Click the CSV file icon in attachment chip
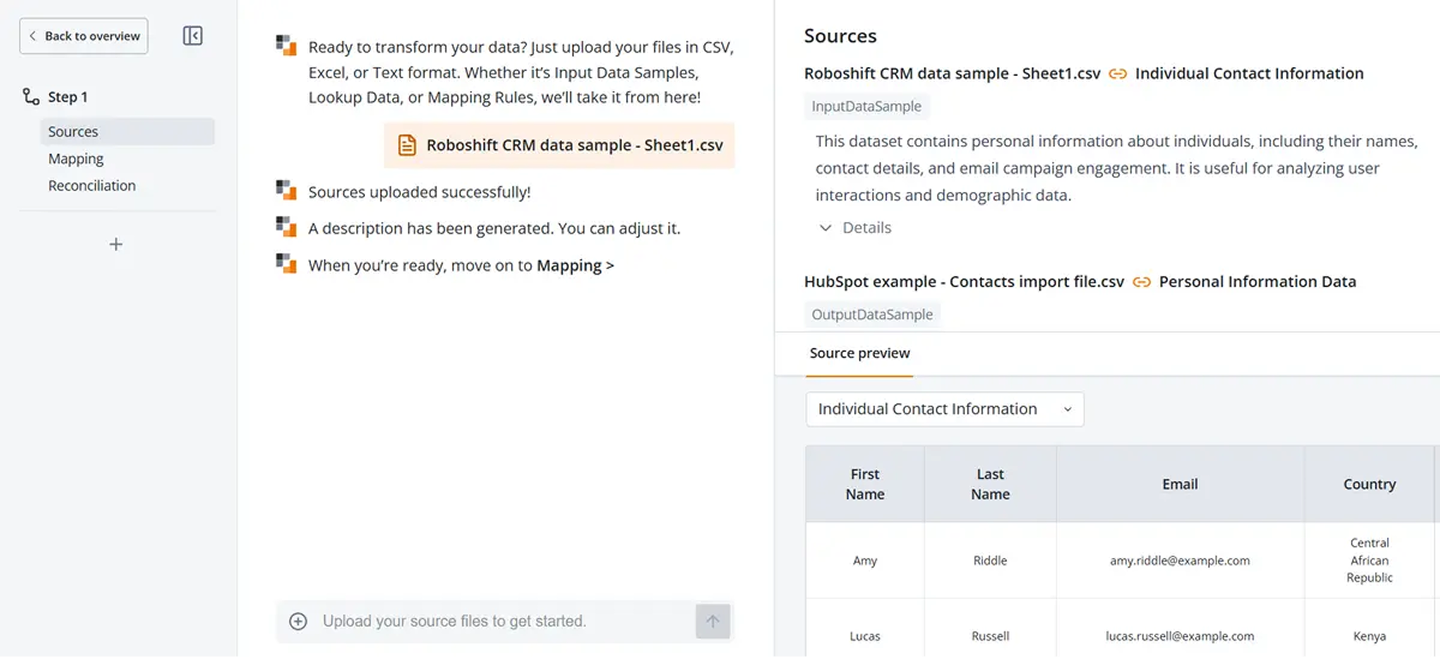The height and width of the screenshot is (657, 1440). click(x=407, y=145)
